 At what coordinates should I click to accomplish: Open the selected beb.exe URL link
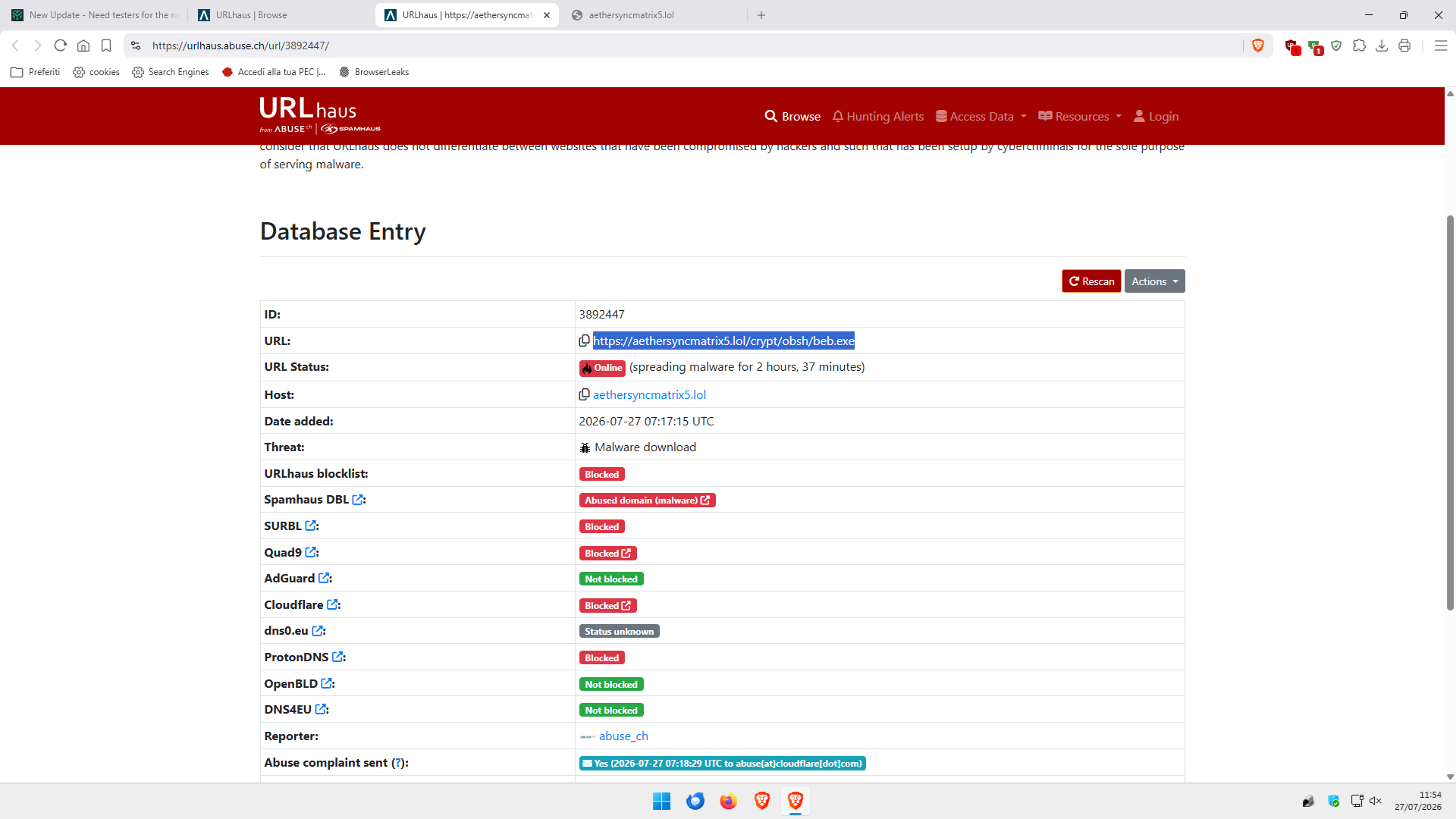(x=723, y=340)
